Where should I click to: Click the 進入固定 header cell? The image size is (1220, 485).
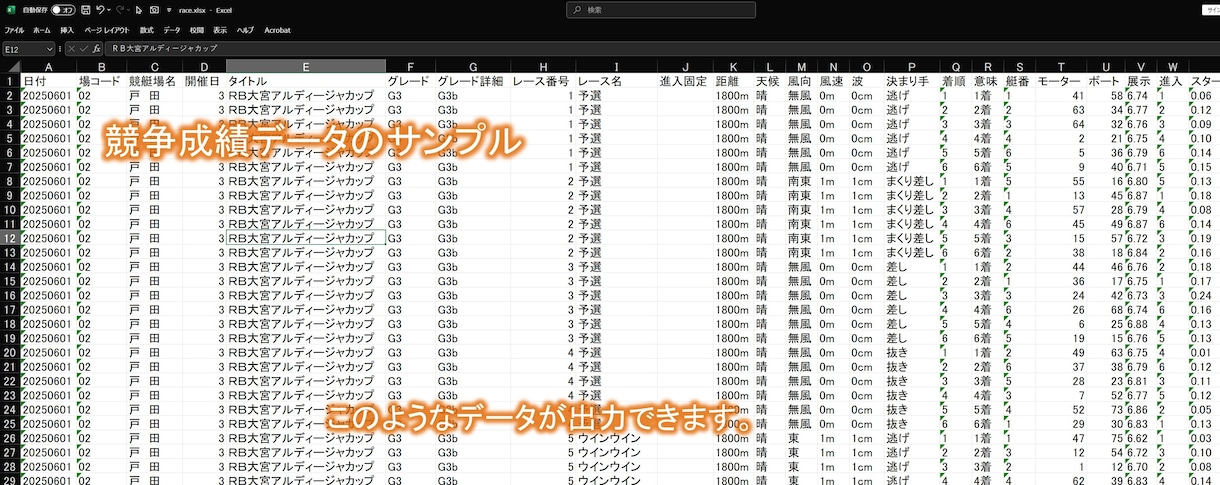click(x=685, y=81)
